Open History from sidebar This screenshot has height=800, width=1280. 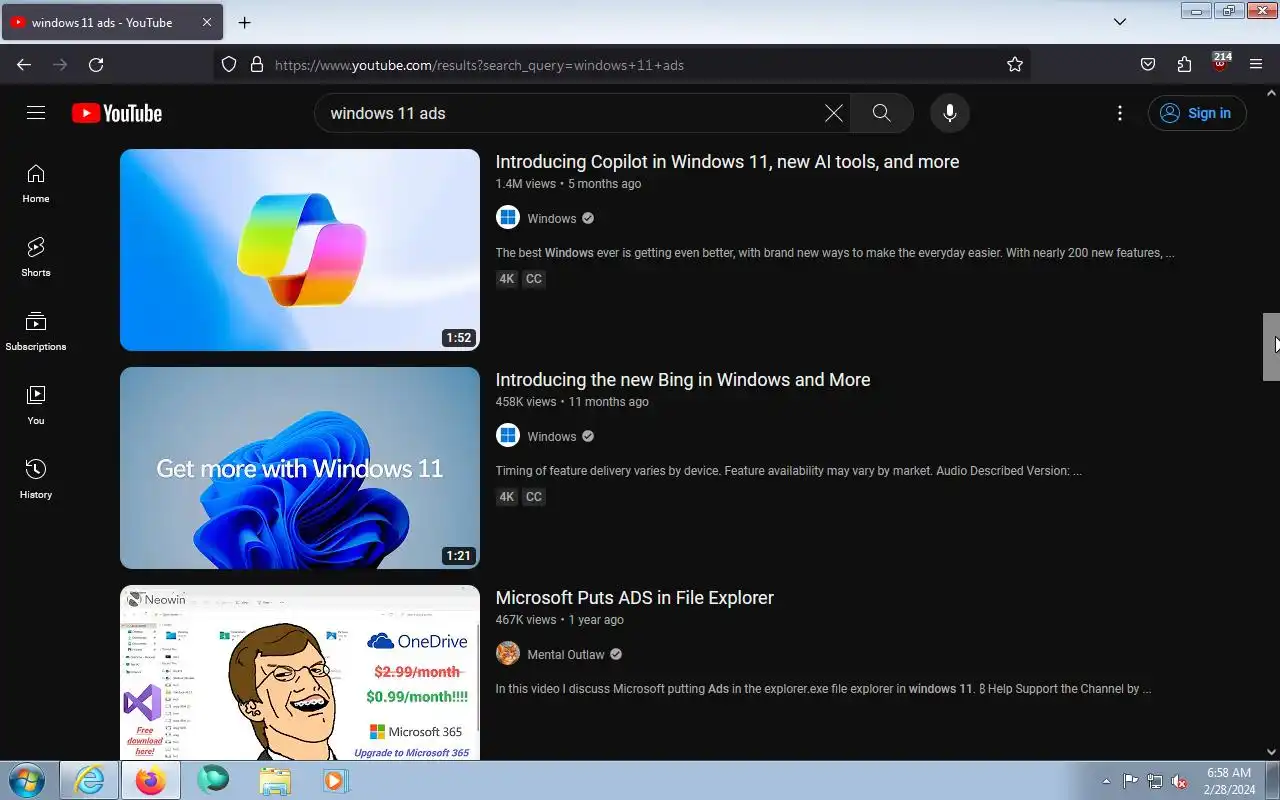36,480
